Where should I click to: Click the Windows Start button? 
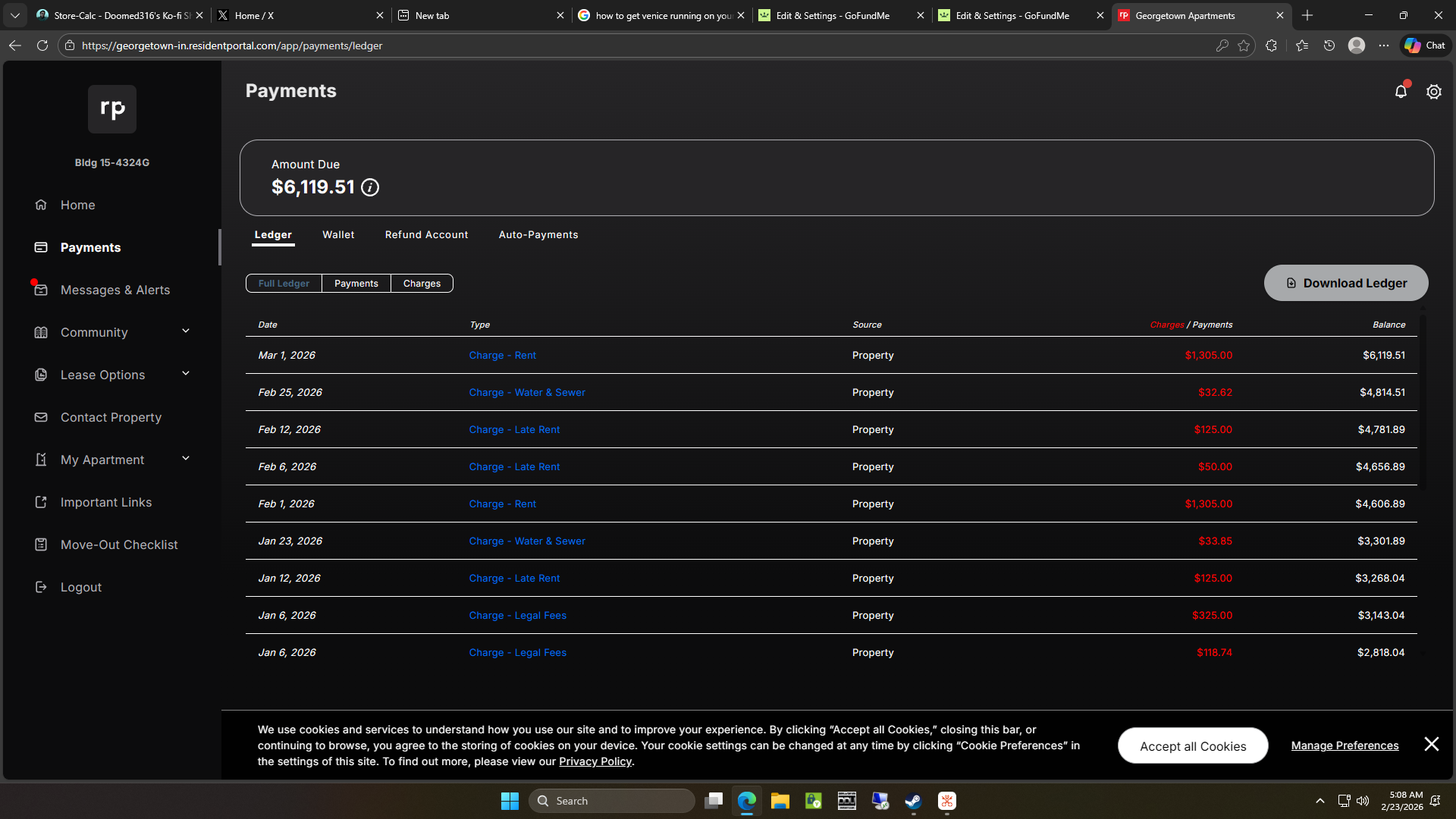pos(510,801)
